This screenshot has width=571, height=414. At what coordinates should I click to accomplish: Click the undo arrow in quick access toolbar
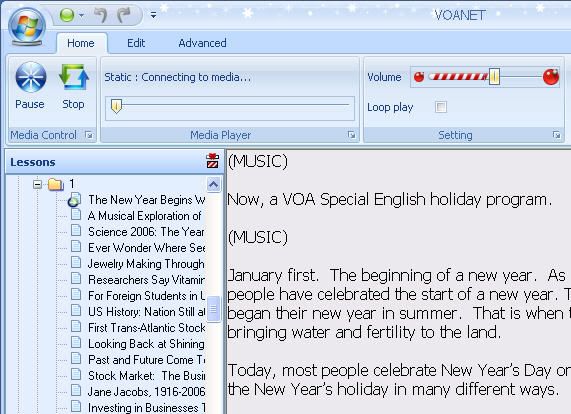(x=100, y=15)
